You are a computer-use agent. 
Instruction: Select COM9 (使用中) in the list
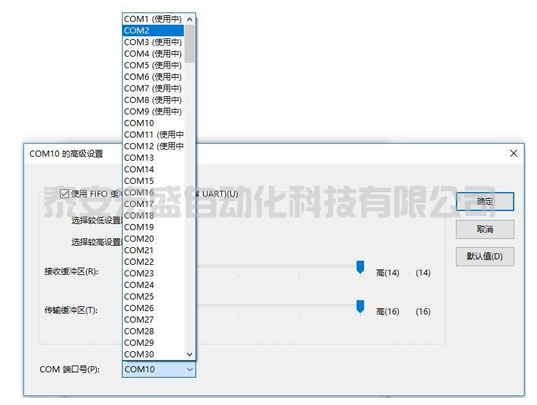(153, 111)
